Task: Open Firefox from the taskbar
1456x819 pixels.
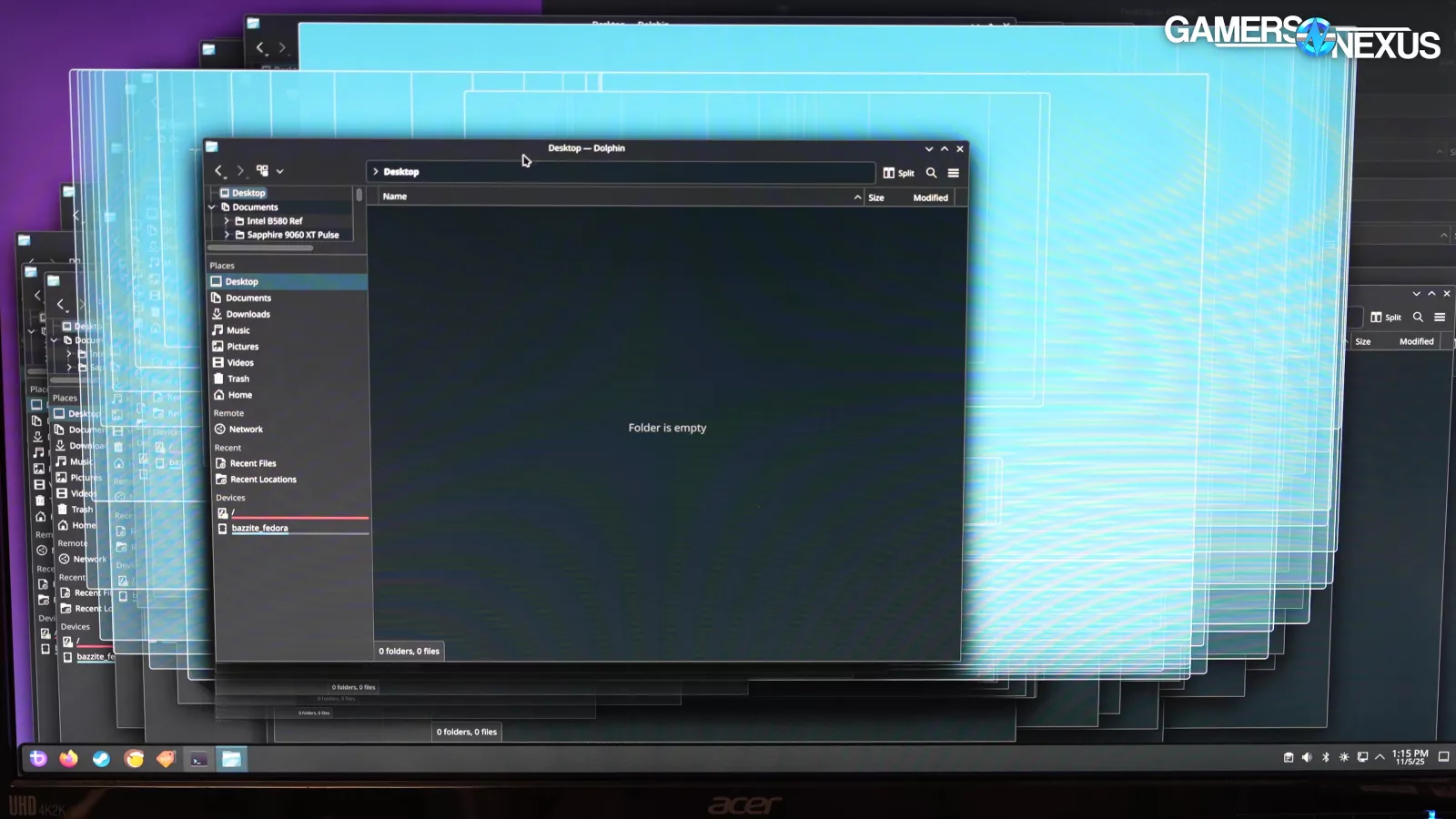Action: pos(69,759)
